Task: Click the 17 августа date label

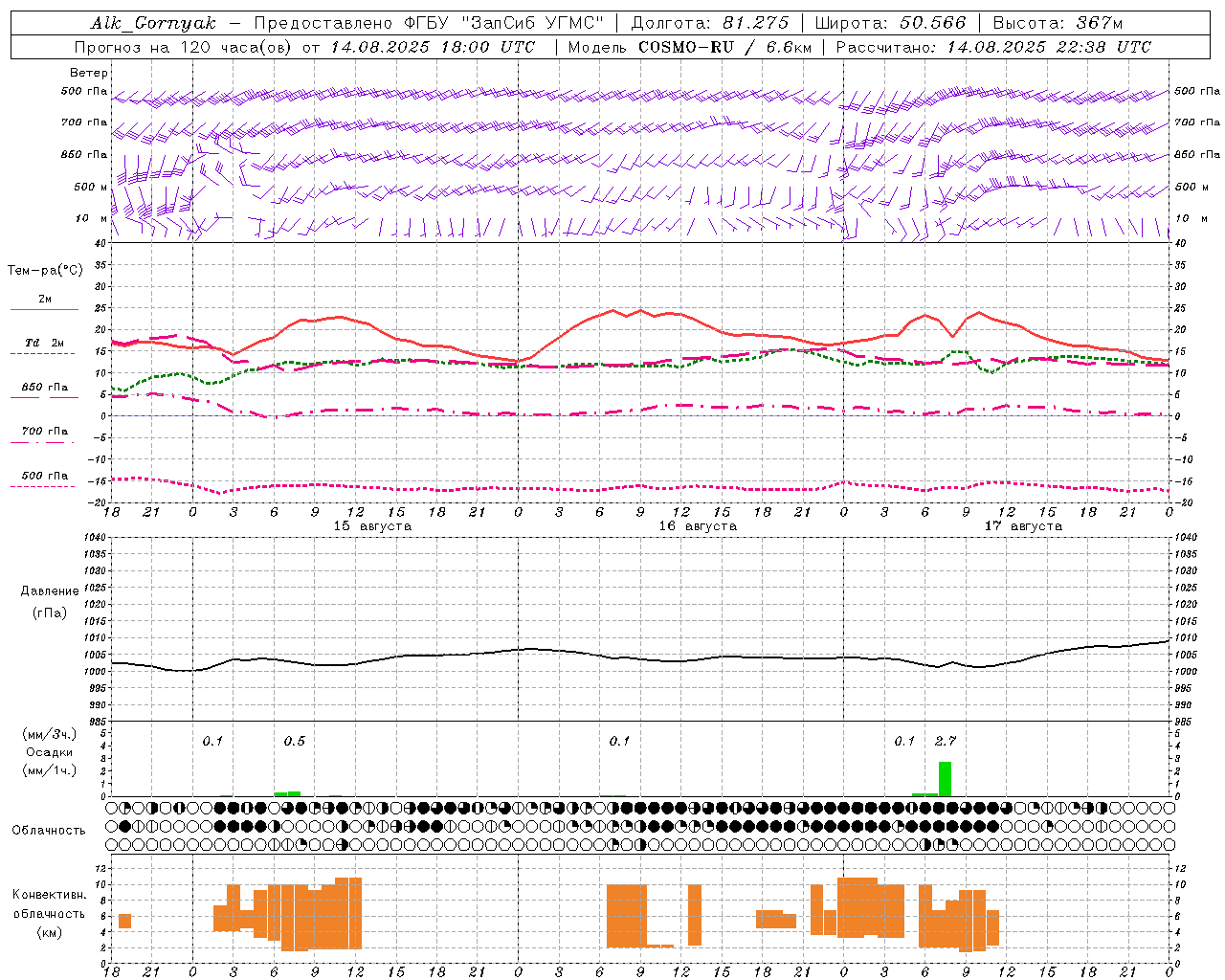Action: 1023,526
